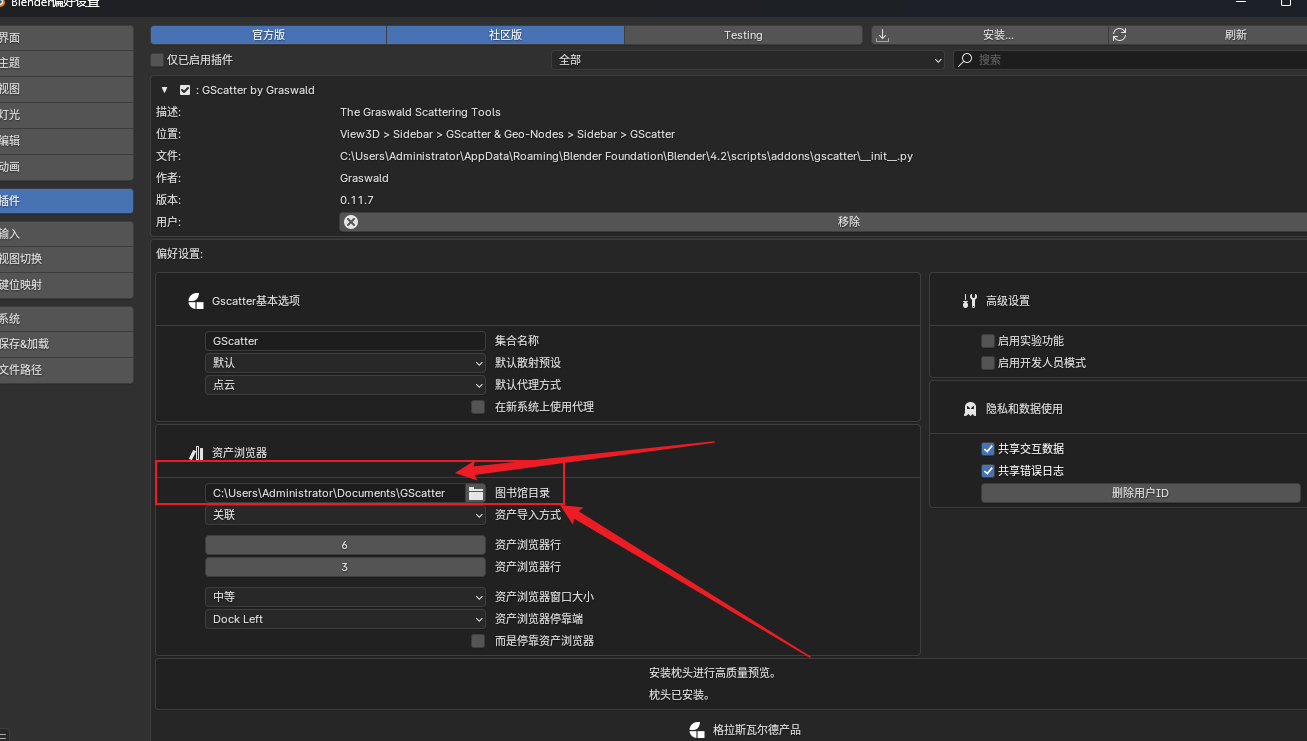
Task: Click the 安装... button
Action: (989, 35)
